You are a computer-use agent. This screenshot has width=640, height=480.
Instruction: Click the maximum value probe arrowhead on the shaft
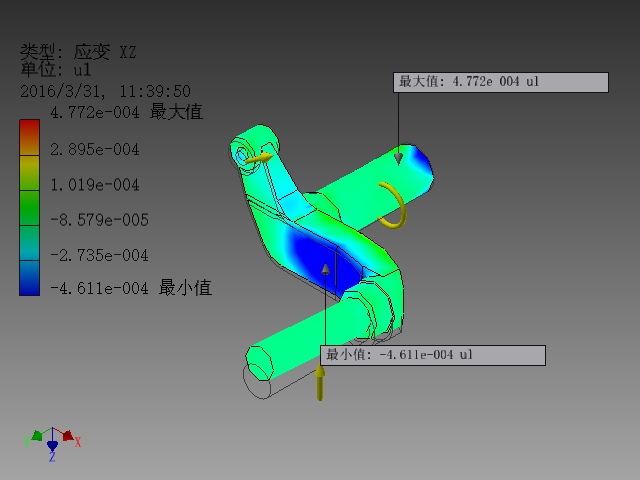(x=398, y=158)
